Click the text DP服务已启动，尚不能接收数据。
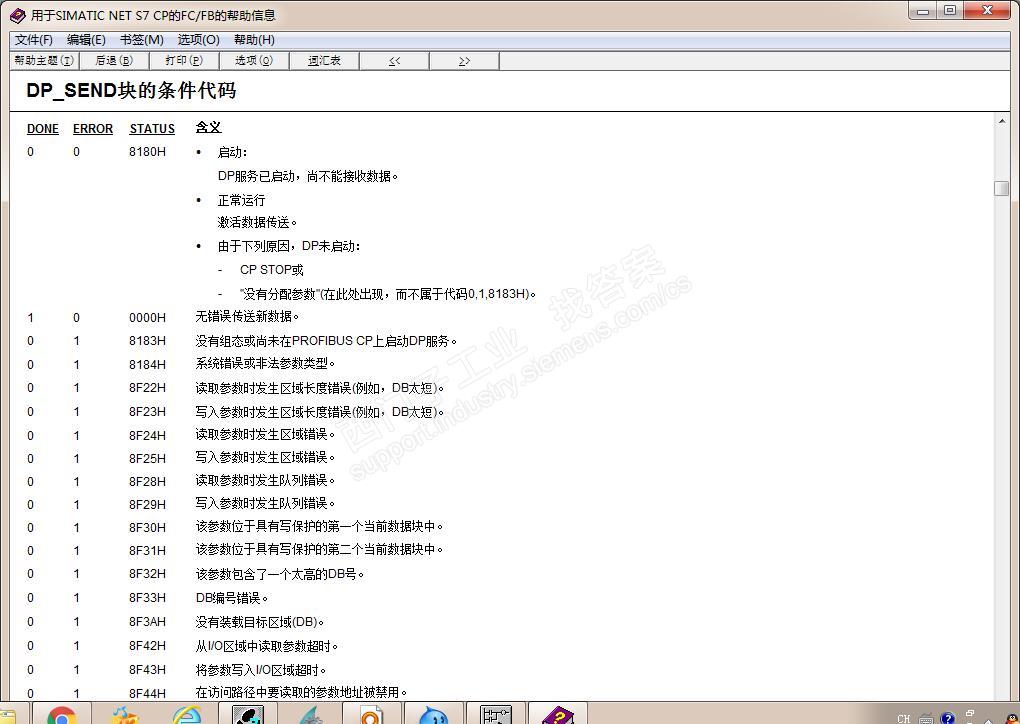This screenshot has height=724, width=1020. 308,176
